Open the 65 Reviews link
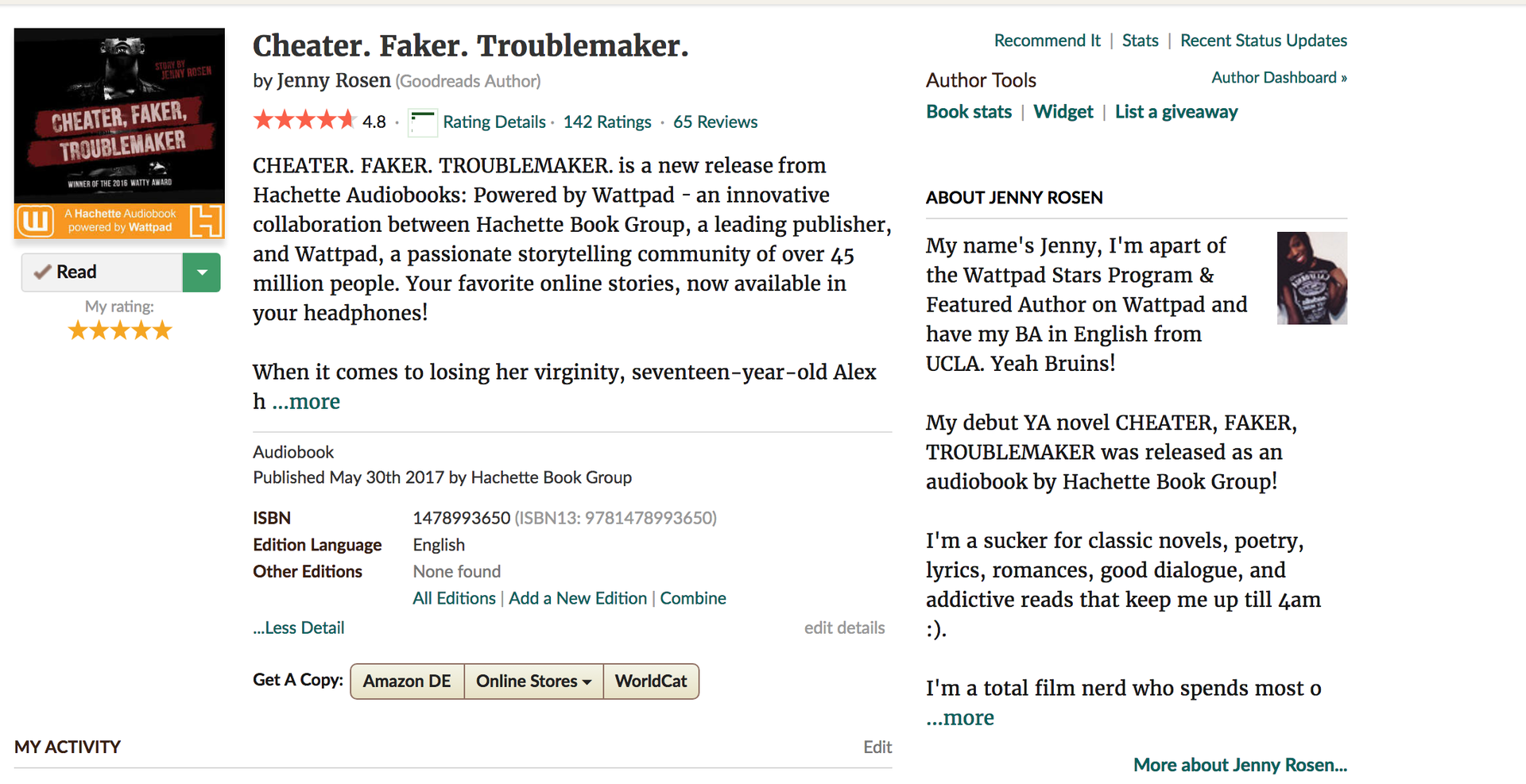 [x=715, y=122]
